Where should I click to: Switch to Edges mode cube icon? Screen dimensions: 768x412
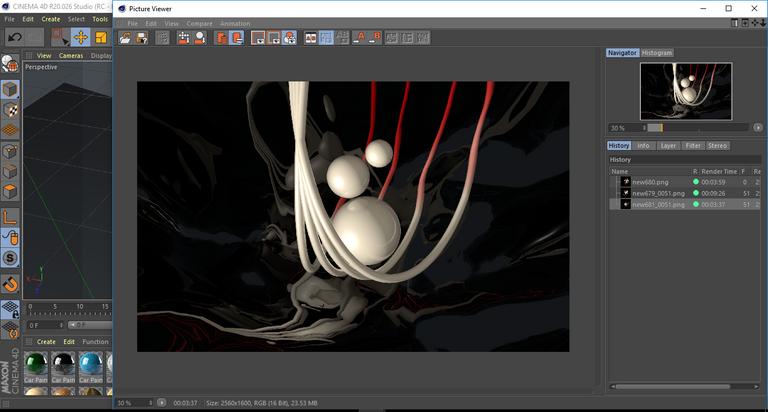click(10, 171)
